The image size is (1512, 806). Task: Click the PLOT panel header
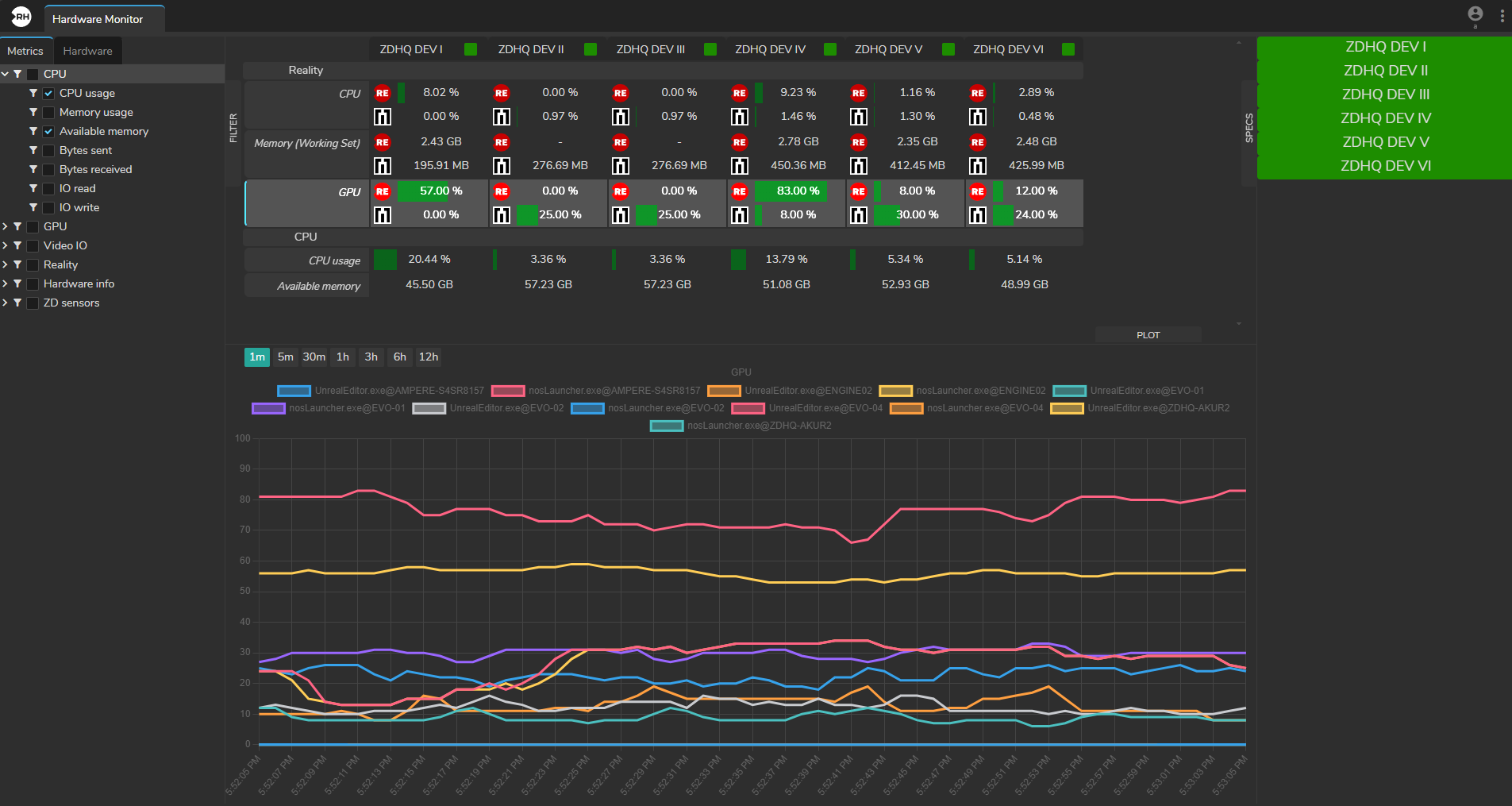[x=1148, y=335]
